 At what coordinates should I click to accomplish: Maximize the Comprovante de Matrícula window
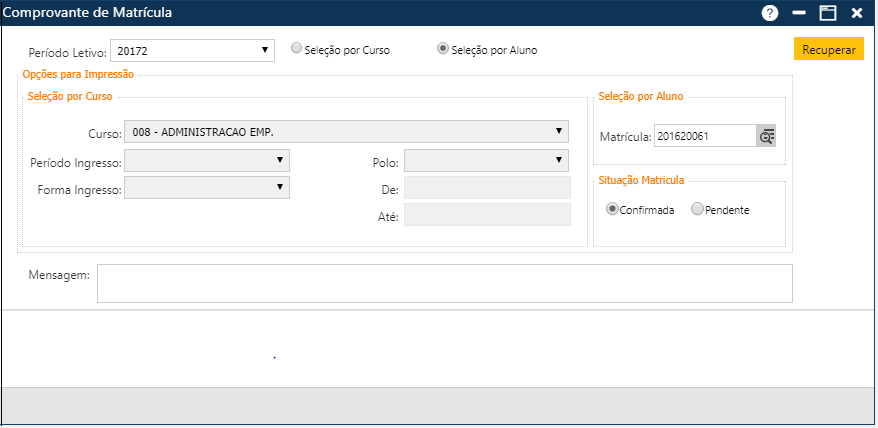(828, 13)
